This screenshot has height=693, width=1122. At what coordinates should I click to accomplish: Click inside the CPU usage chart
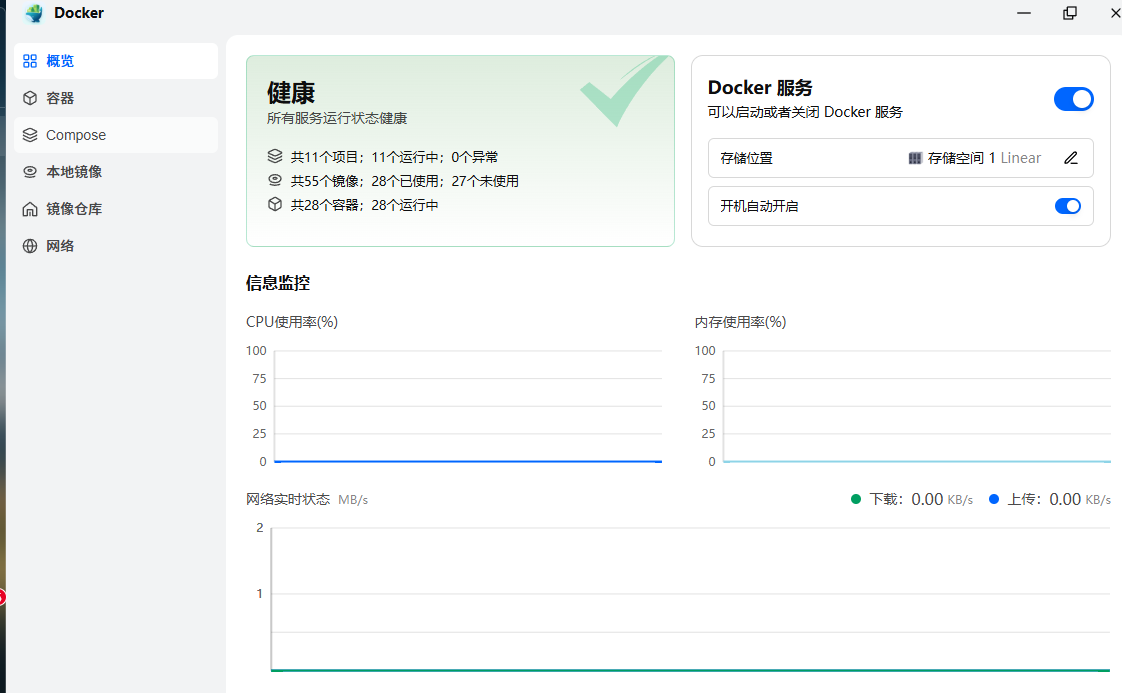[x=468, y=406]
